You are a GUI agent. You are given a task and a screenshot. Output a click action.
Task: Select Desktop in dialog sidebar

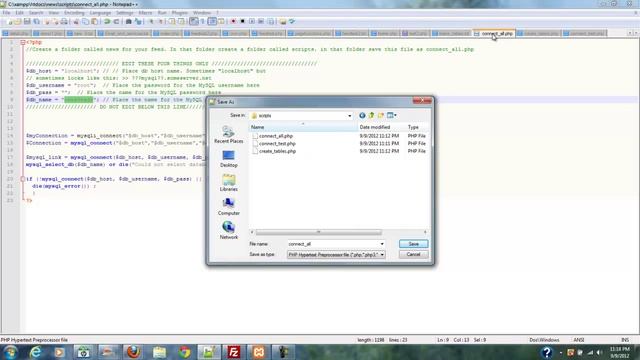[x=229, y=159]
